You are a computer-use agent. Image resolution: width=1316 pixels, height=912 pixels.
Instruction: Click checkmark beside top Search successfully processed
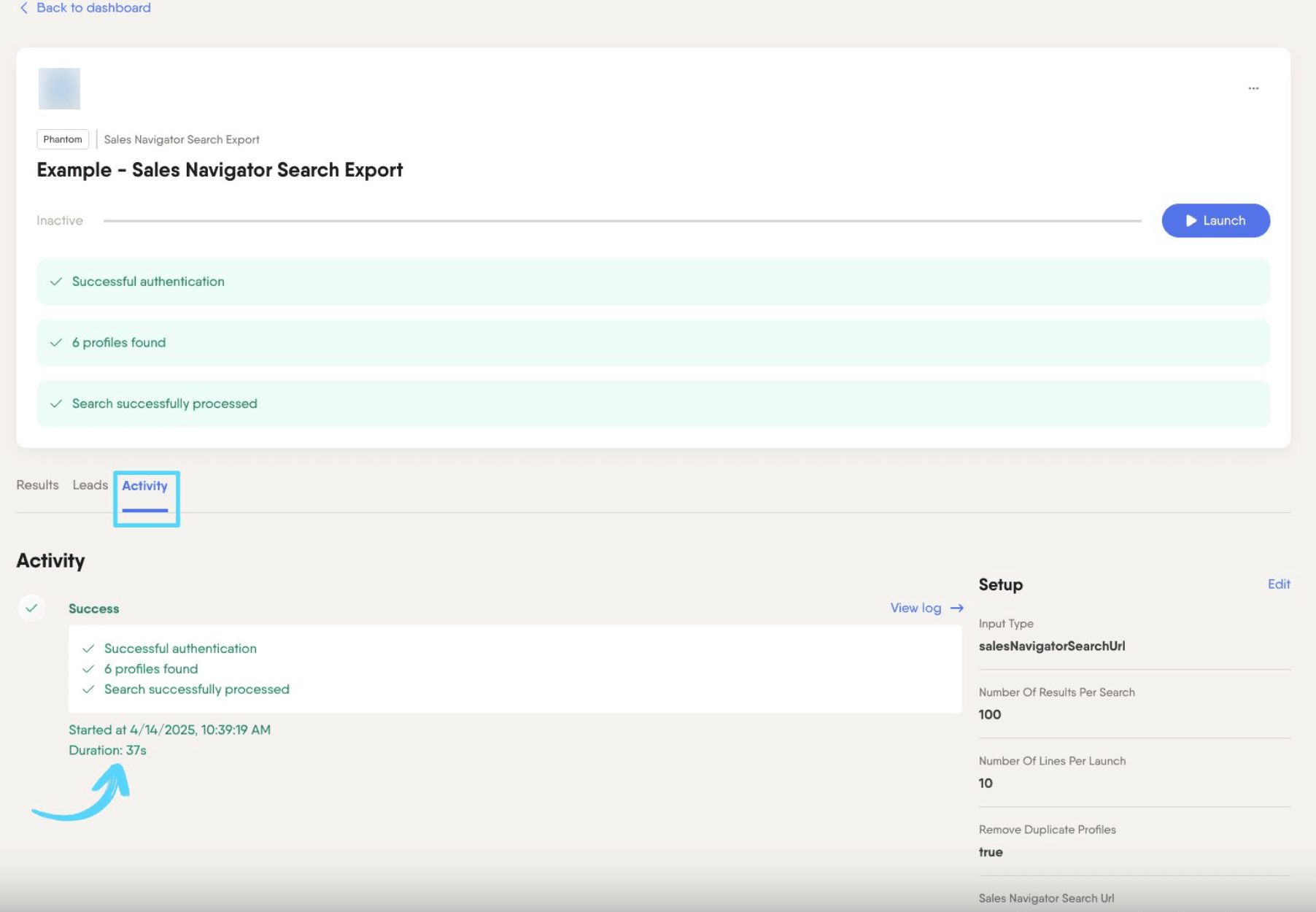[x=55, y=403]
